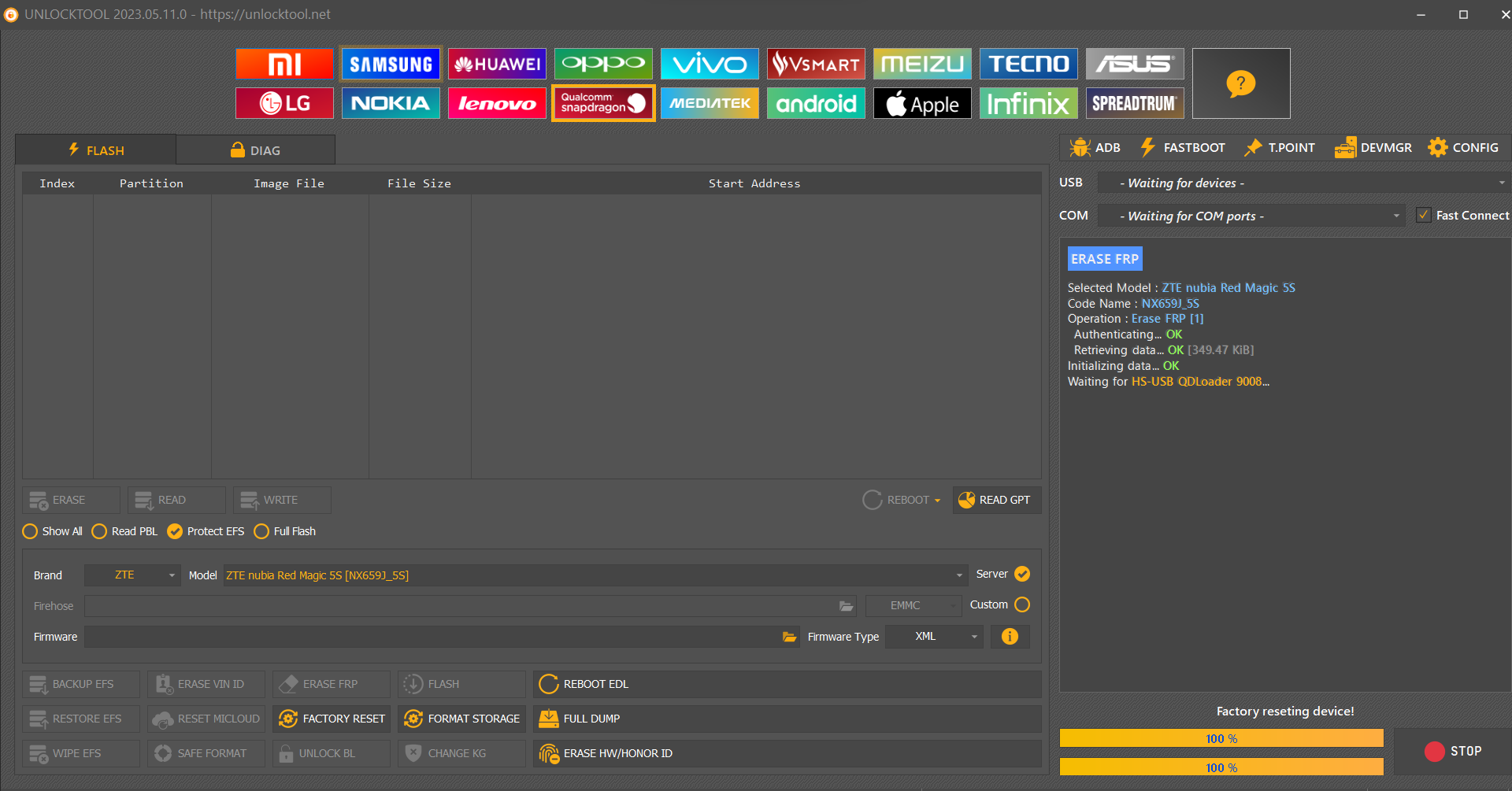Click the READ GPT button

click(997, 500)
